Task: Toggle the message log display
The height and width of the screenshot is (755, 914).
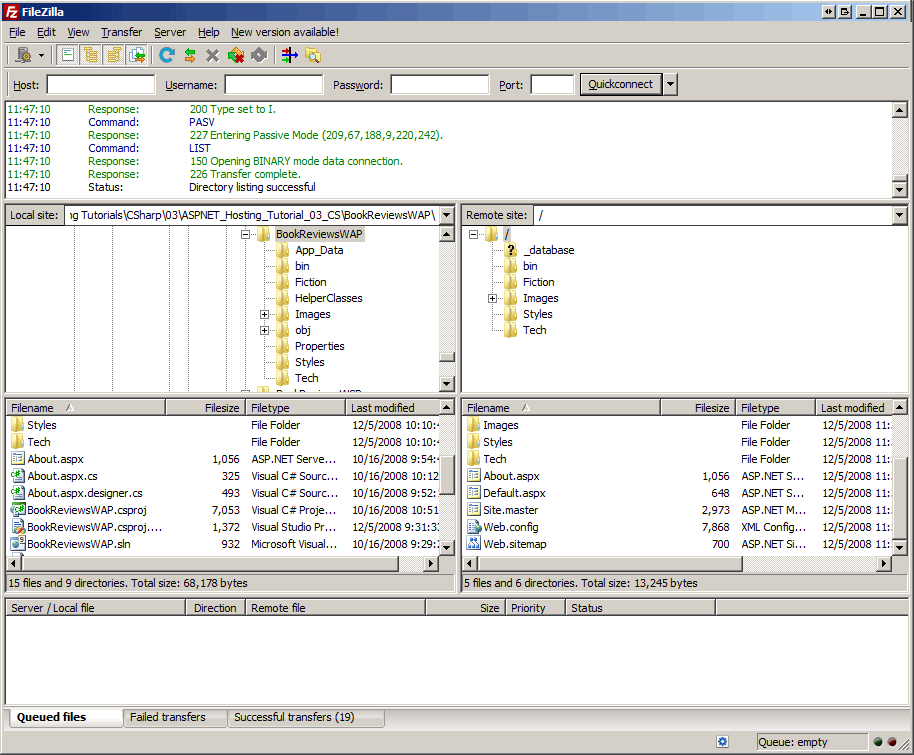Action: [67, 55]
